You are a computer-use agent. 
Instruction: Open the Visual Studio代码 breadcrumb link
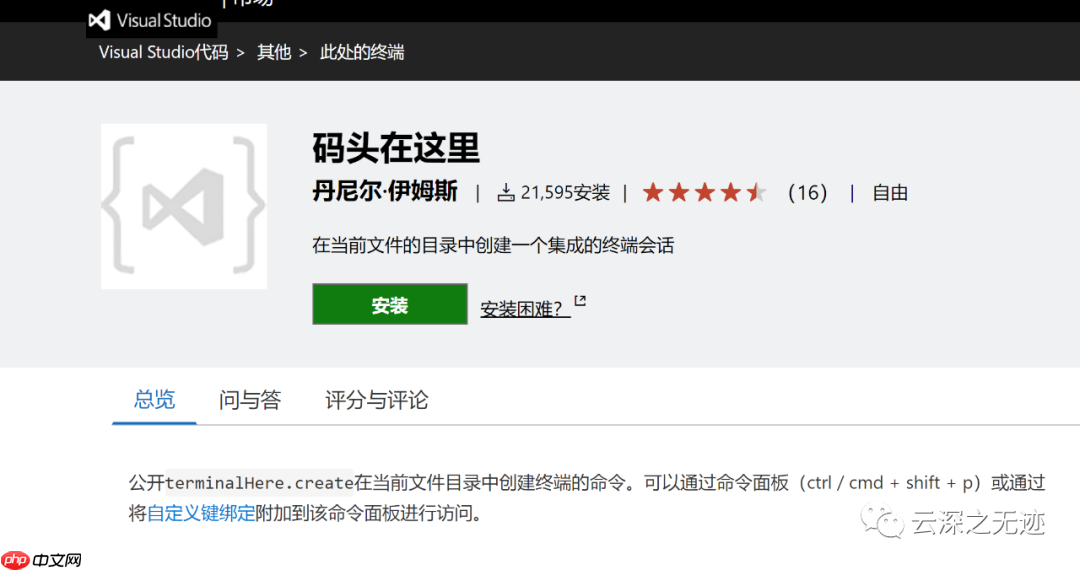point(163,52)
